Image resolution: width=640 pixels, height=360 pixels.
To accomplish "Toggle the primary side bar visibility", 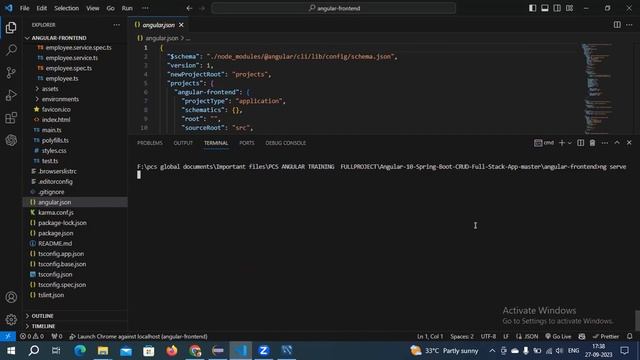I will click(x=532, y=8).
